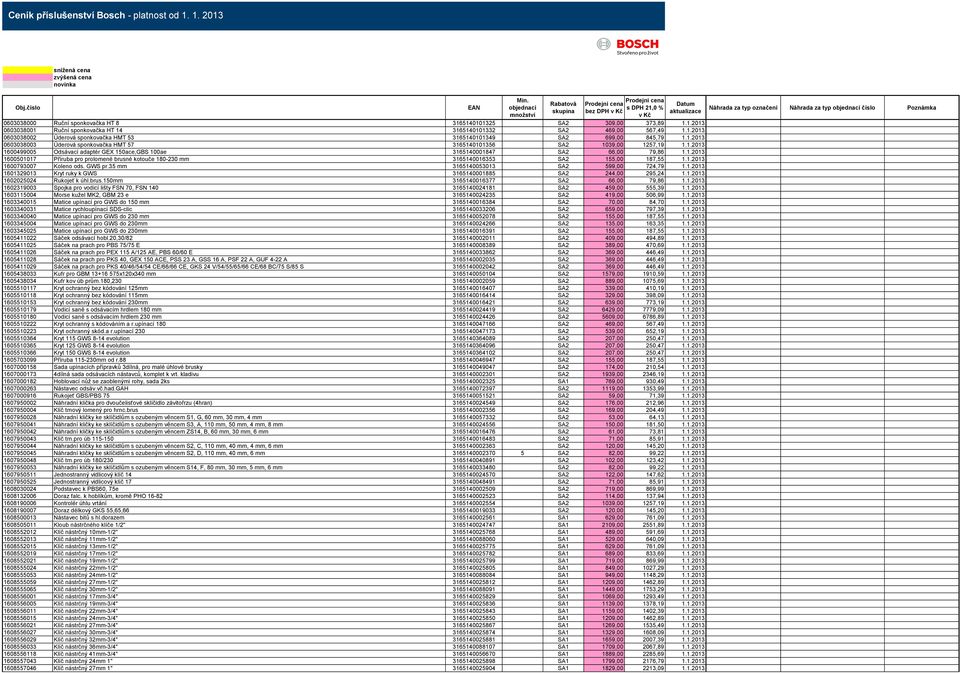Select 'Náhrada za typ objednací číslo' header
This screenshot has width=960, height=673.
832,108
